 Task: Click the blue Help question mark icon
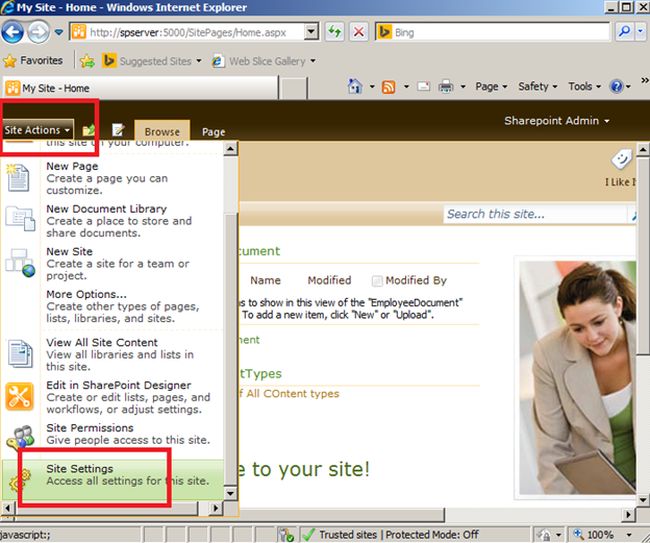[616, 87]
